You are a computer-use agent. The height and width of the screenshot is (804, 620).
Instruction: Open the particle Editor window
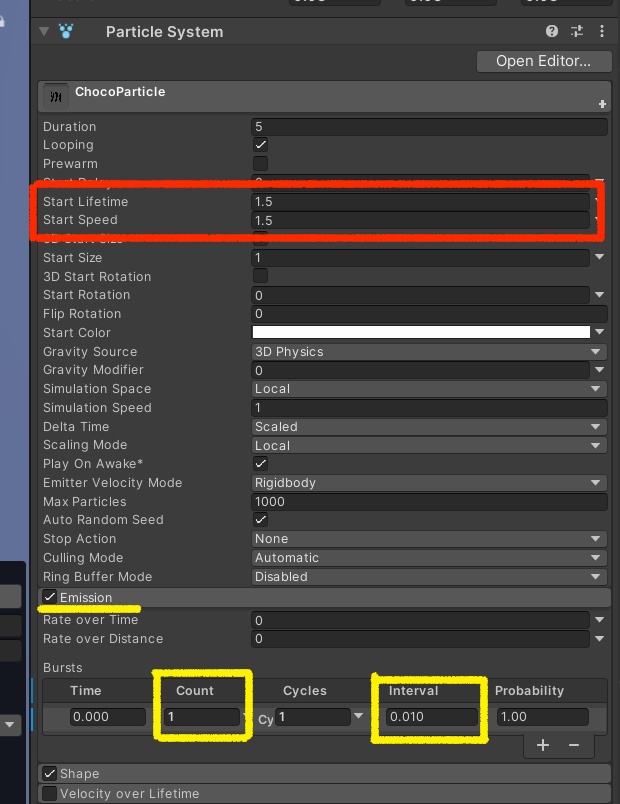tap(544, 61)
